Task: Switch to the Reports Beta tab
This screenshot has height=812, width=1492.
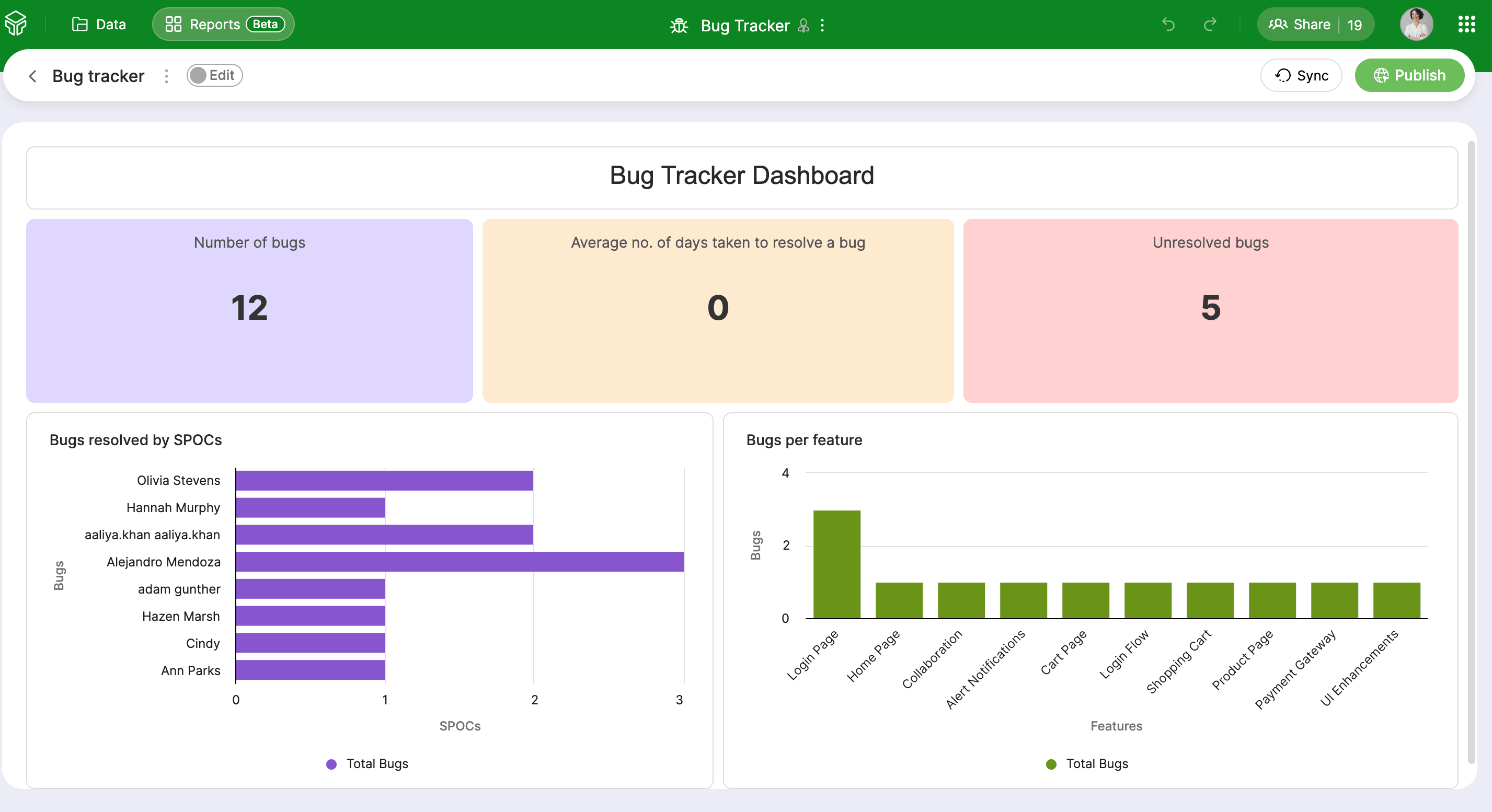Action: pyautogui.click(x=223, y=25)
